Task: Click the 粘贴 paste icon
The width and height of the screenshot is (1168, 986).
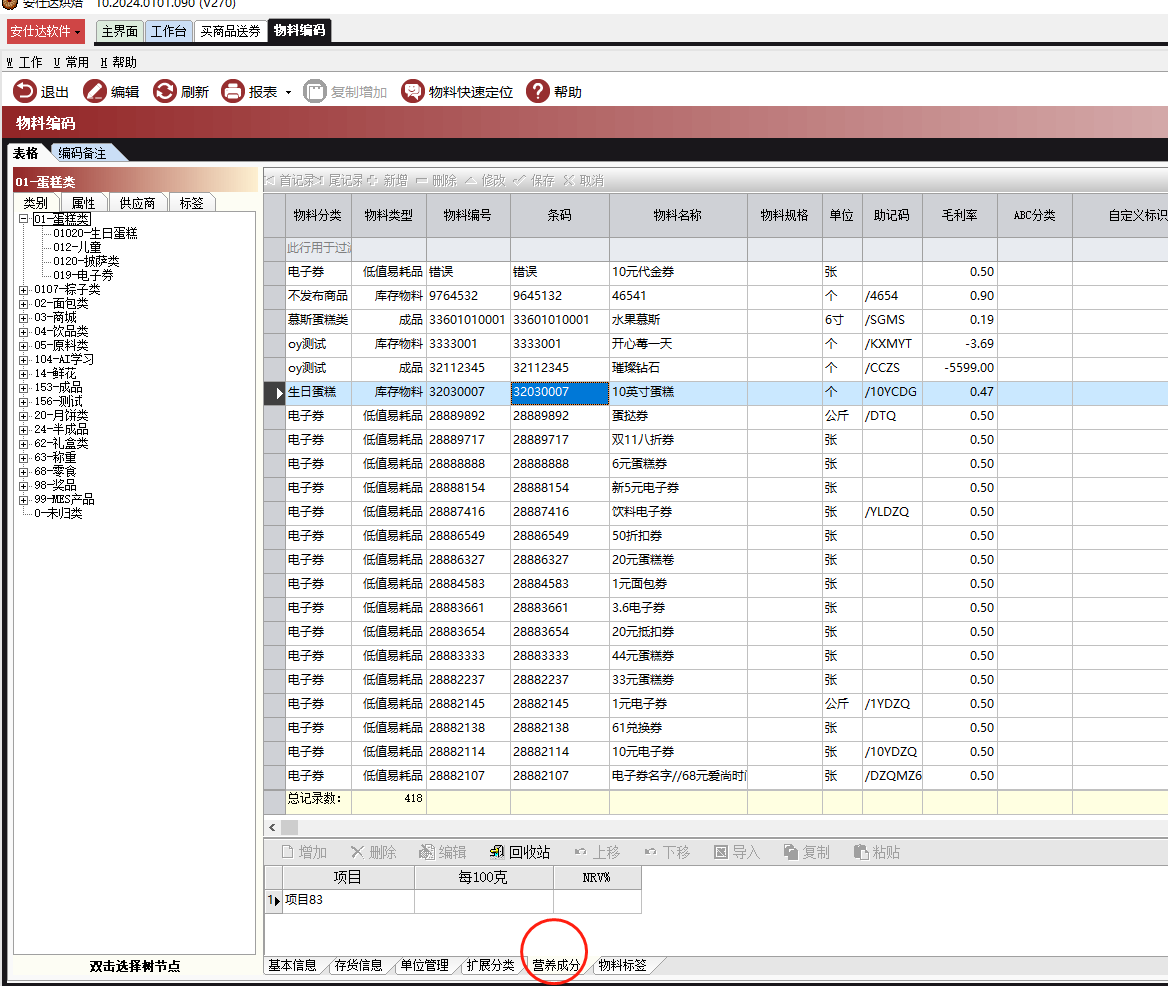Action: pos(861,852)
